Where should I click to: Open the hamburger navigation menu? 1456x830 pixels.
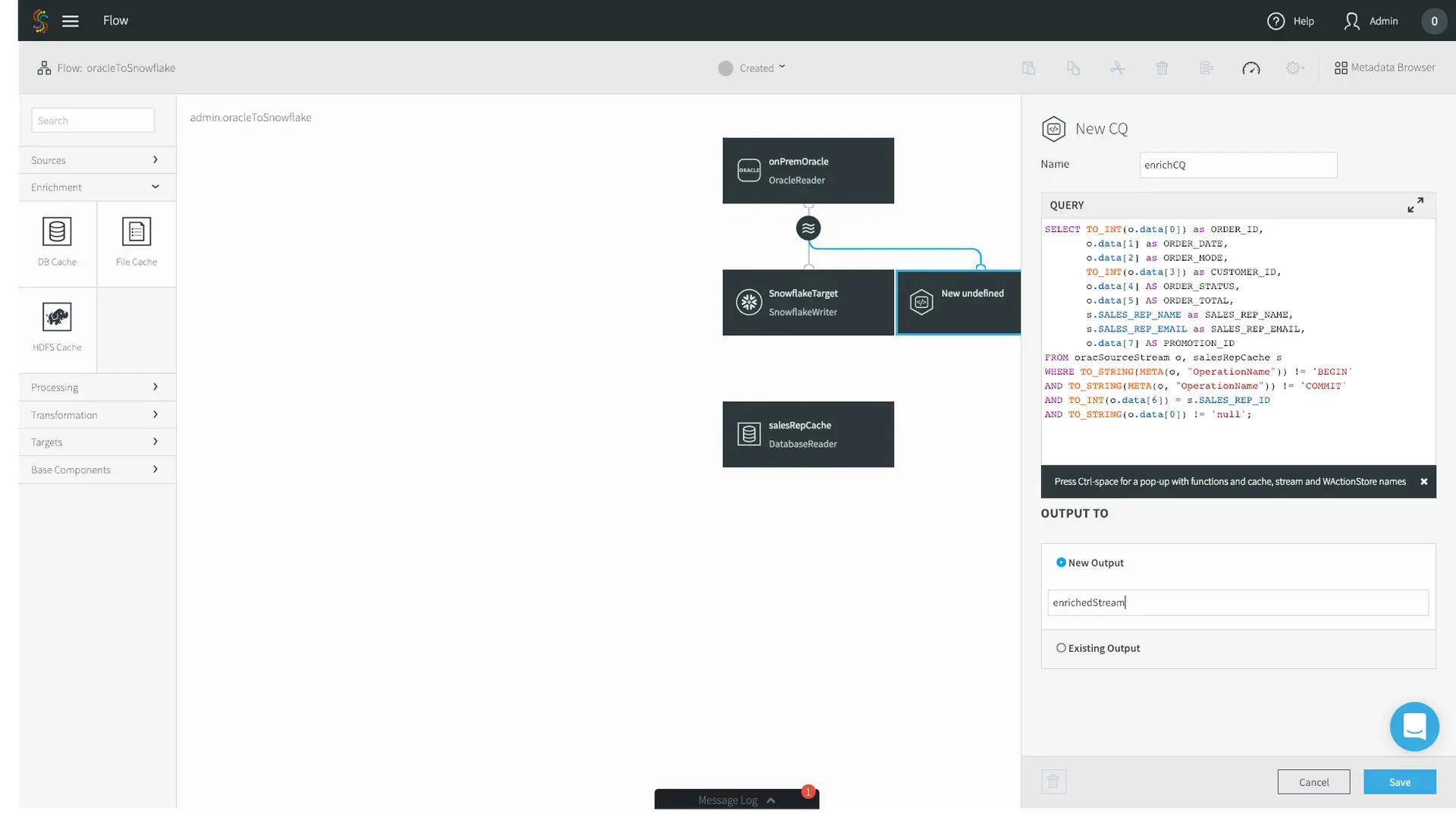click(71, 21)
